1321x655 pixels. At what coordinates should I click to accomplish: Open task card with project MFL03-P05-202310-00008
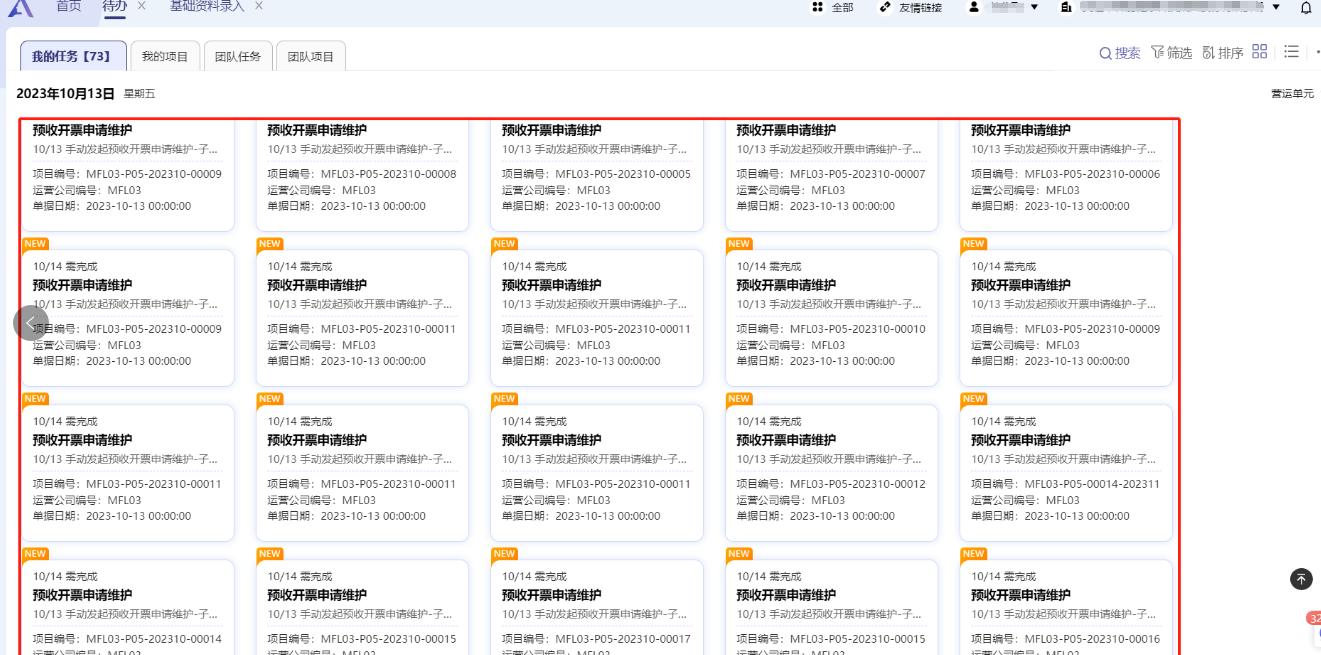pyautogui.click(x=362, y=175)
